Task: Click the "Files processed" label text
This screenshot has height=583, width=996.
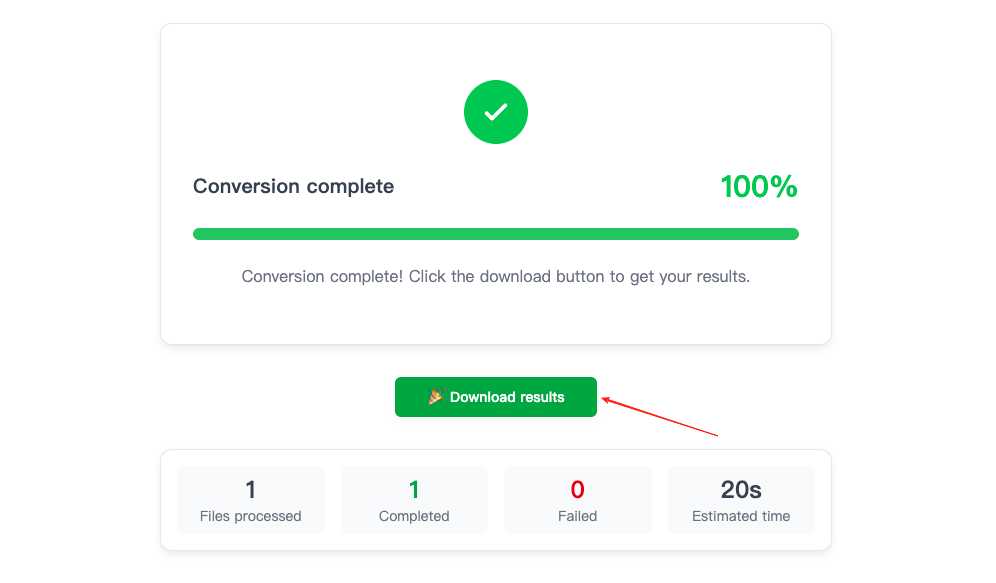Action: coord(251,517)
